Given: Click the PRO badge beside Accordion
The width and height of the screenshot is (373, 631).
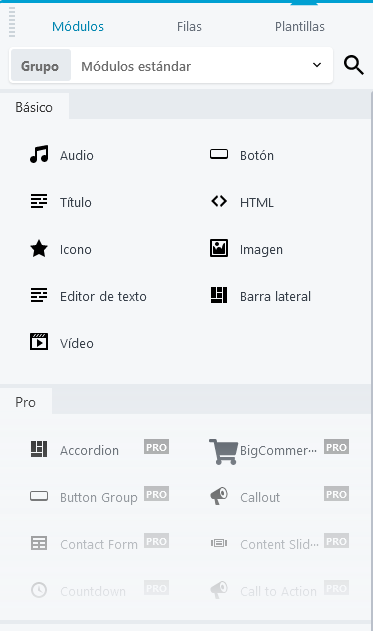Looking at the screenshot, I should [157, 447].
